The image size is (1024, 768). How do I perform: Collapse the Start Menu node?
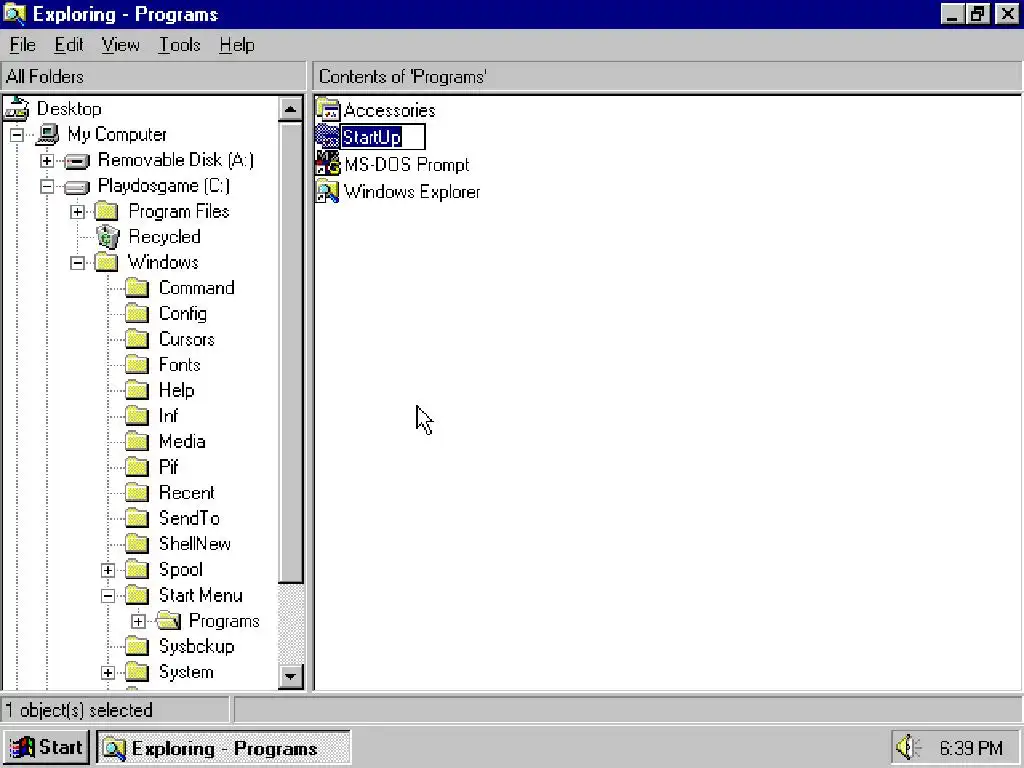(108, 596)
